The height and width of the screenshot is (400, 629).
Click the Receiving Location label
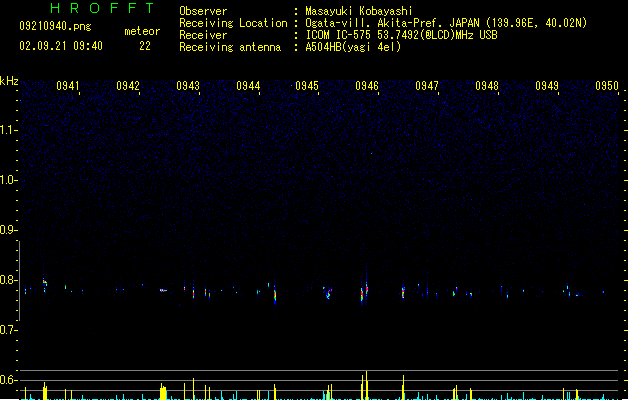pos(233,23)
